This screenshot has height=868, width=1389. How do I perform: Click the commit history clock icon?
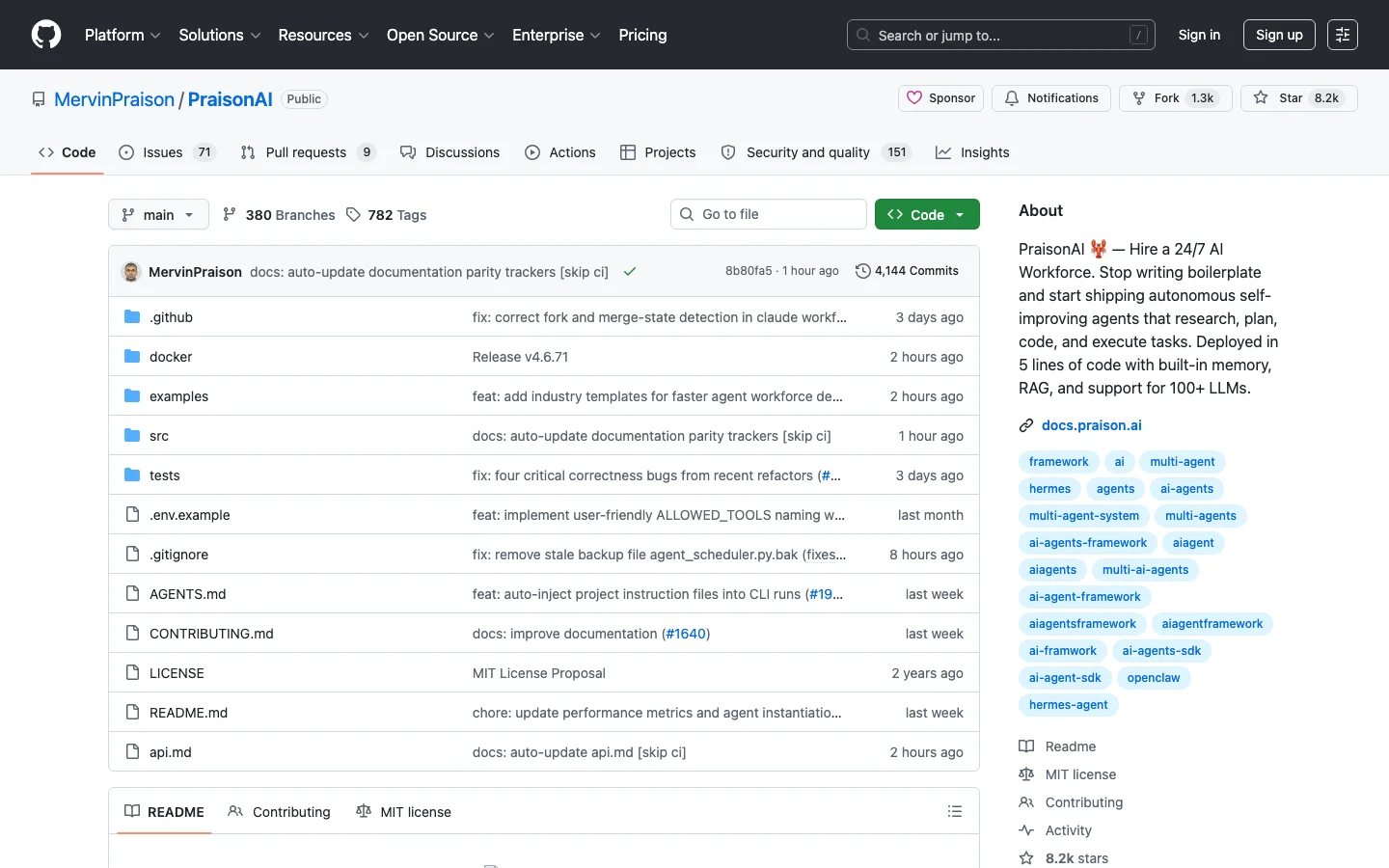click(x=863, y=271)
